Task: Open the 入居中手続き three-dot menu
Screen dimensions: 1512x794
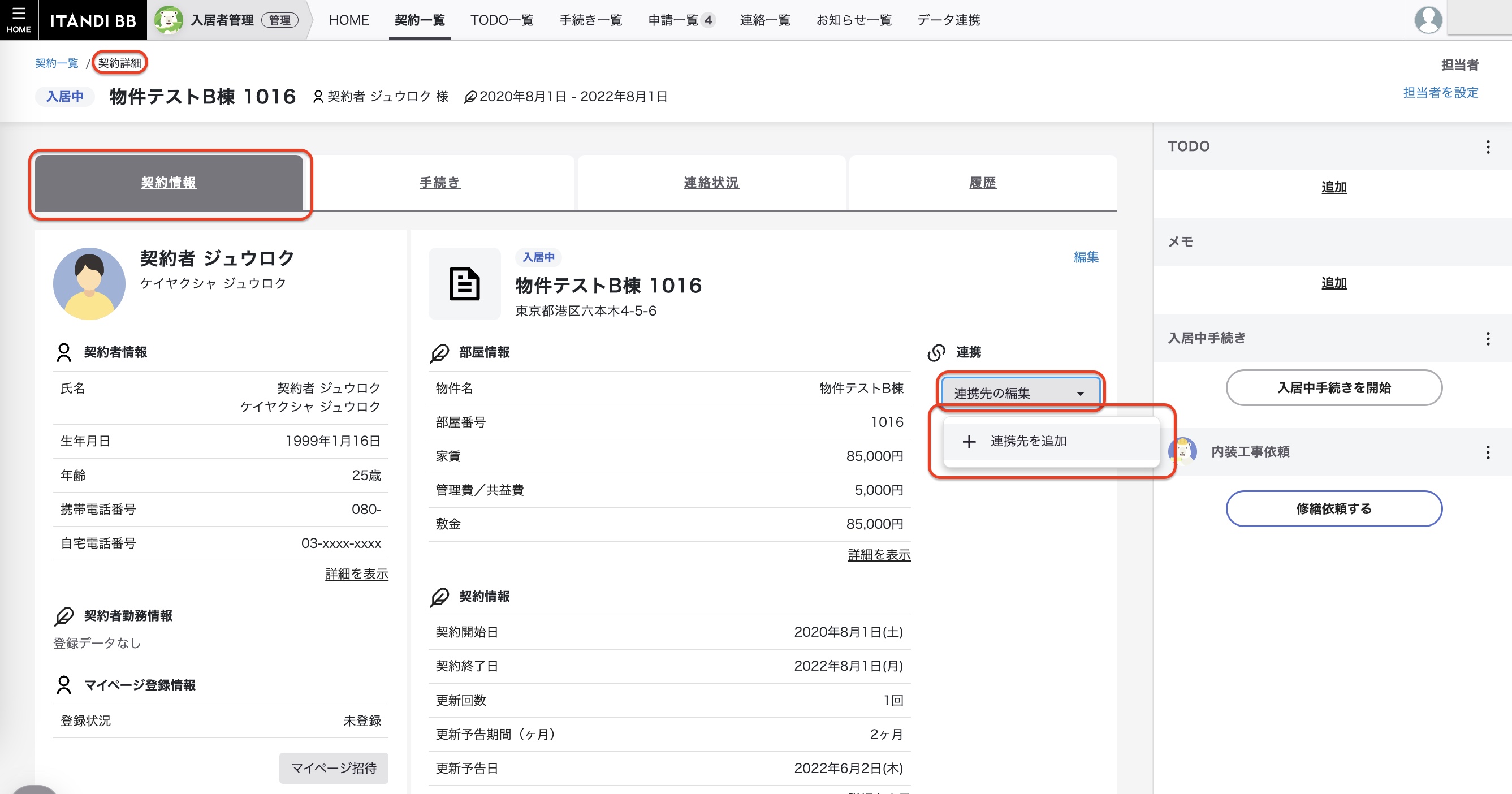Action: point(1487,338)
